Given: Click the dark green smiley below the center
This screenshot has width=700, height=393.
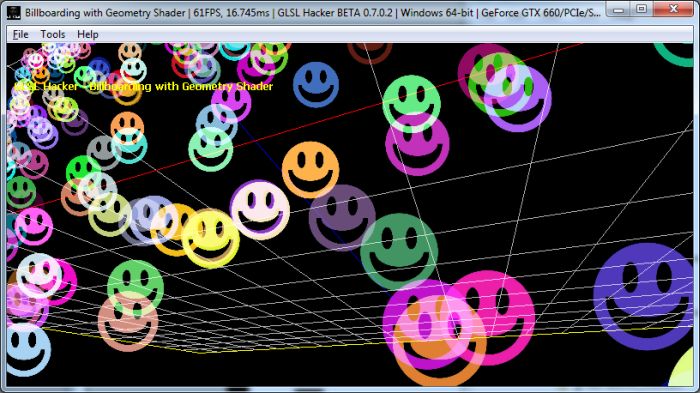Looking at the screenshot, I should pos(399,251).
